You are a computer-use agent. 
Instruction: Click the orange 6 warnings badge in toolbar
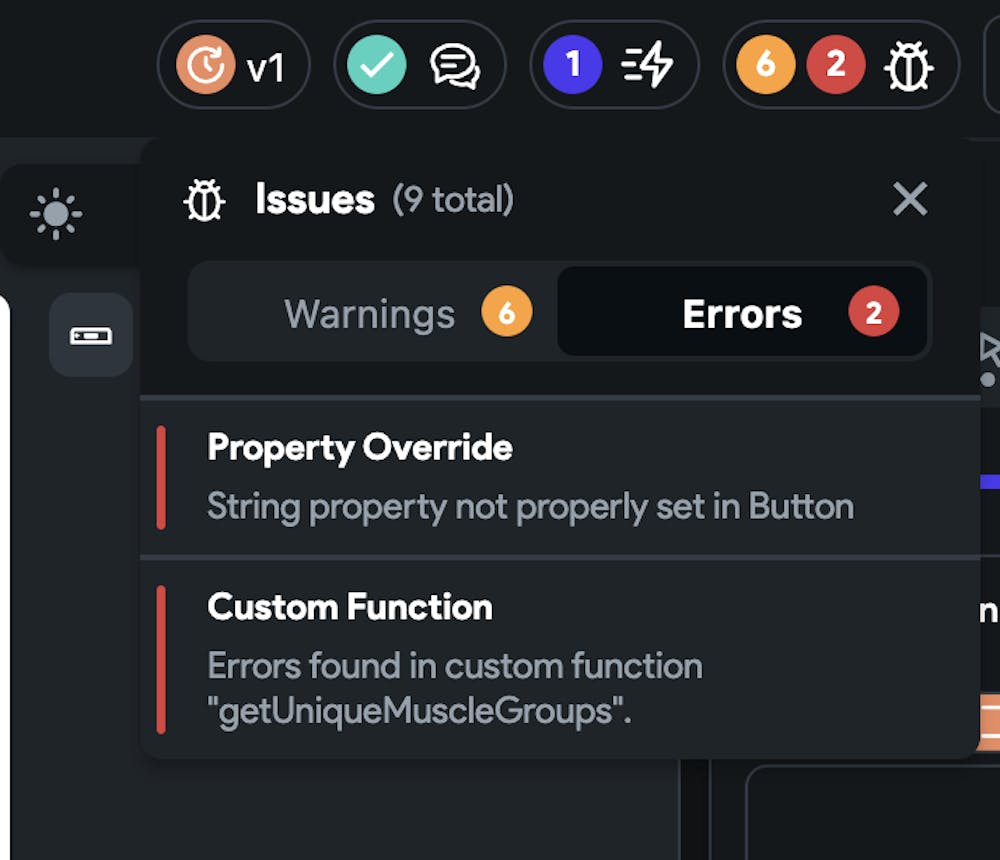(765, 66)
